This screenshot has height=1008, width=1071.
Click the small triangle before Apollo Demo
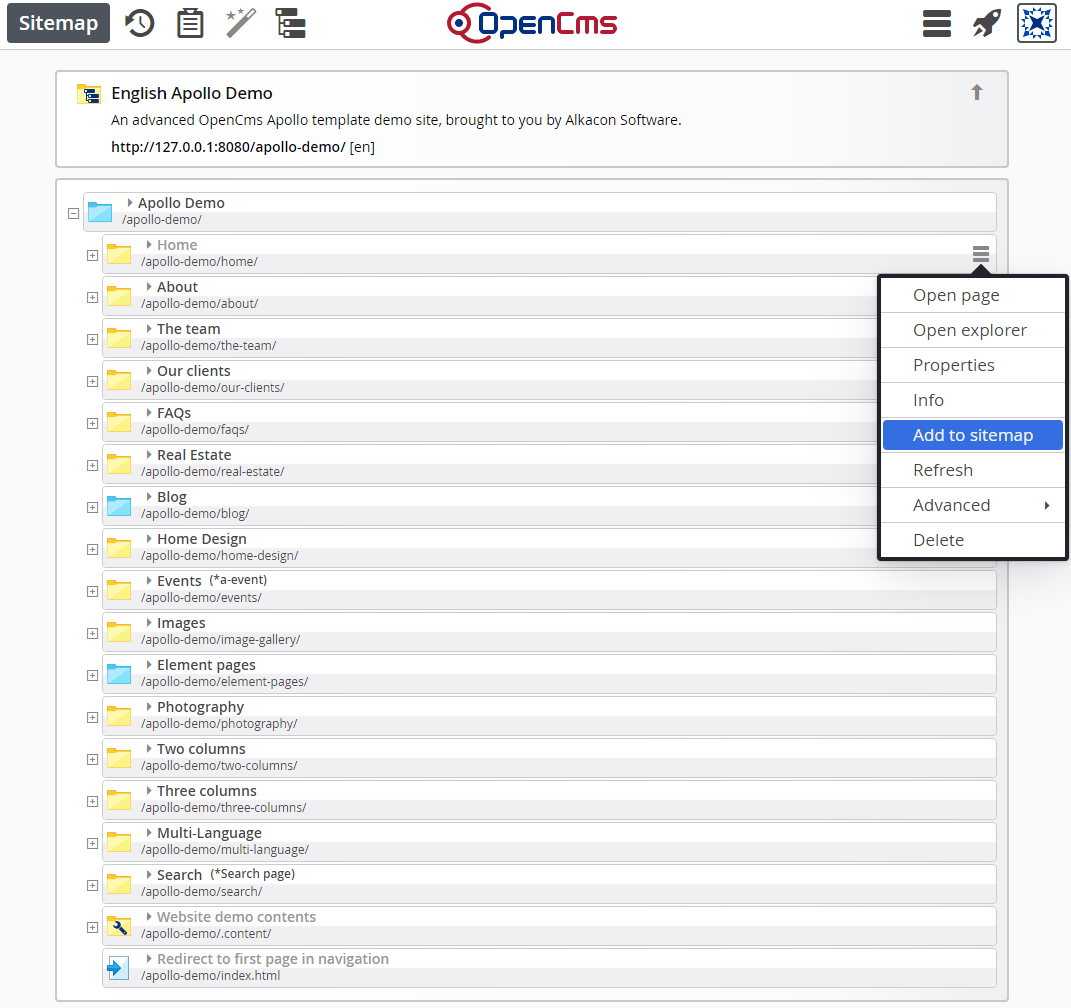click(x=130, y=202)
